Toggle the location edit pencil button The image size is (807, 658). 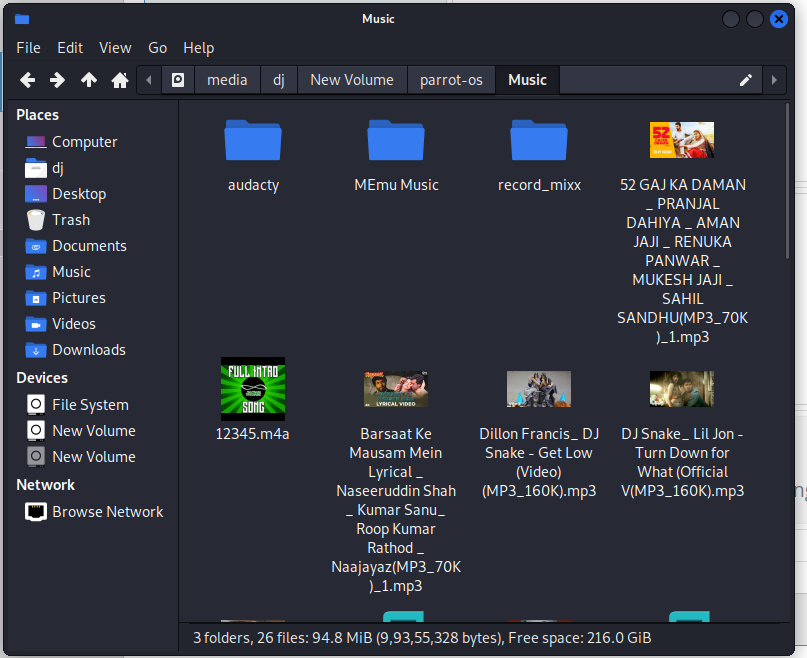coord(745,80)
